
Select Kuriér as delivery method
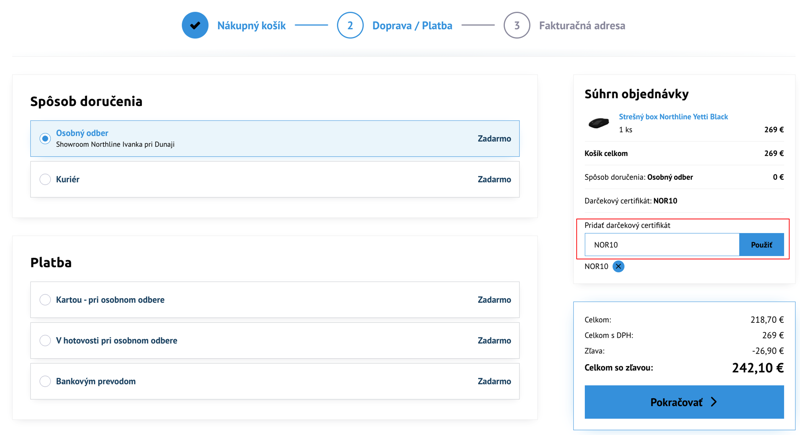(45, 180)
